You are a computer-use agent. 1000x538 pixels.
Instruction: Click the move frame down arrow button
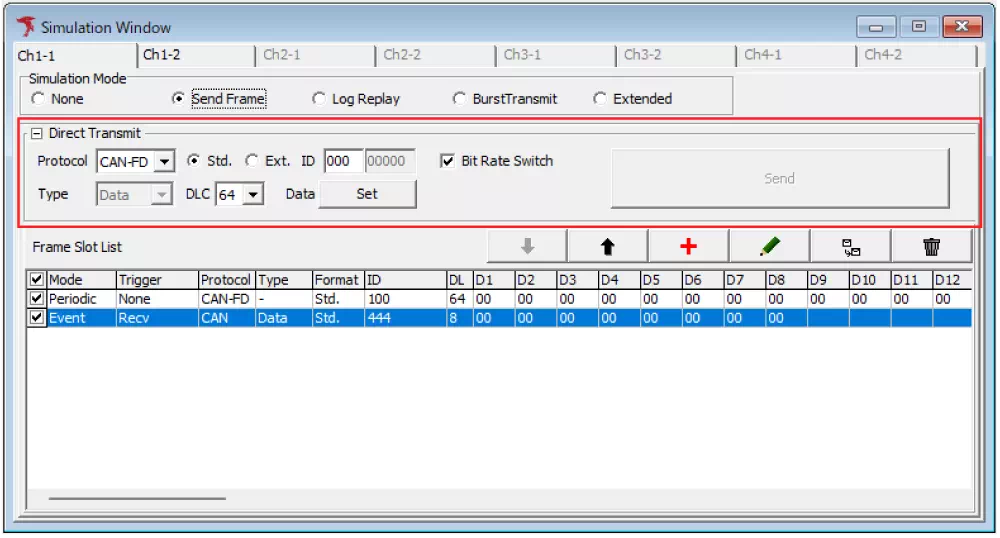[527, 247]
